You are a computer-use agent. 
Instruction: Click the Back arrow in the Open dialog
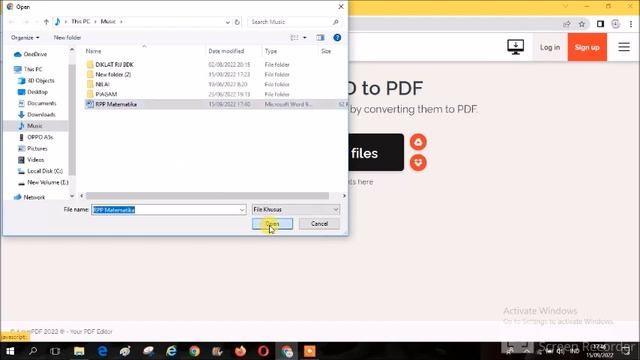(11, 22)
